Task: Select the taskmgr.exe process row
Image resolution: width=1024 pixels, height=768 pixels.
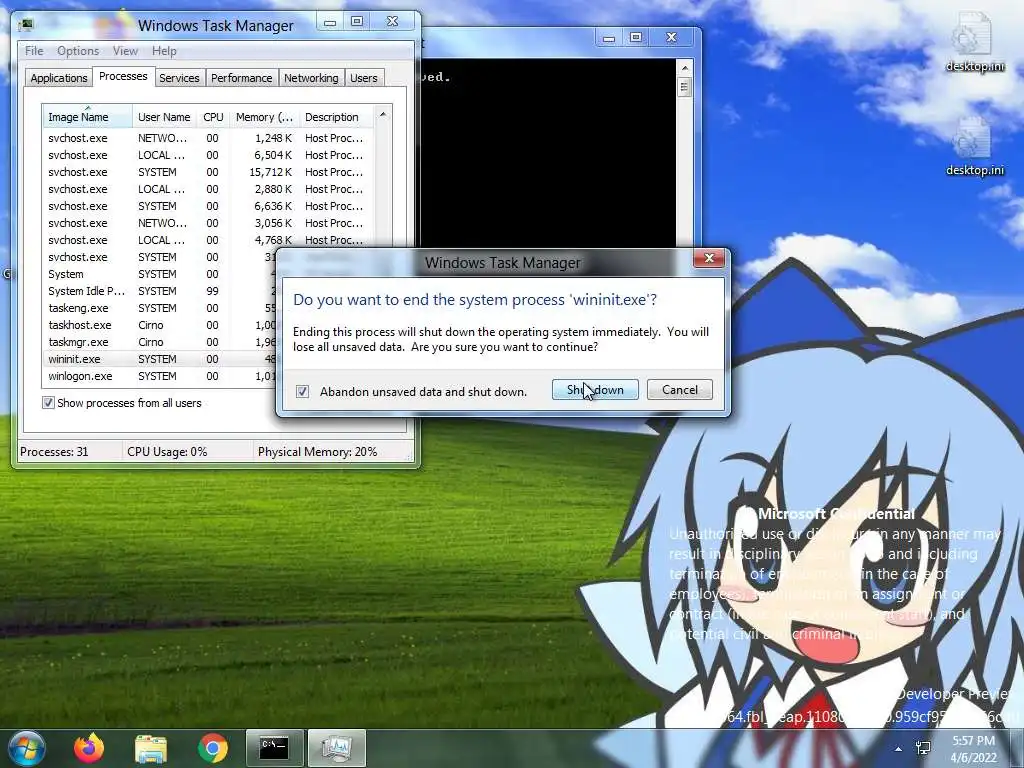Action: 161,342
